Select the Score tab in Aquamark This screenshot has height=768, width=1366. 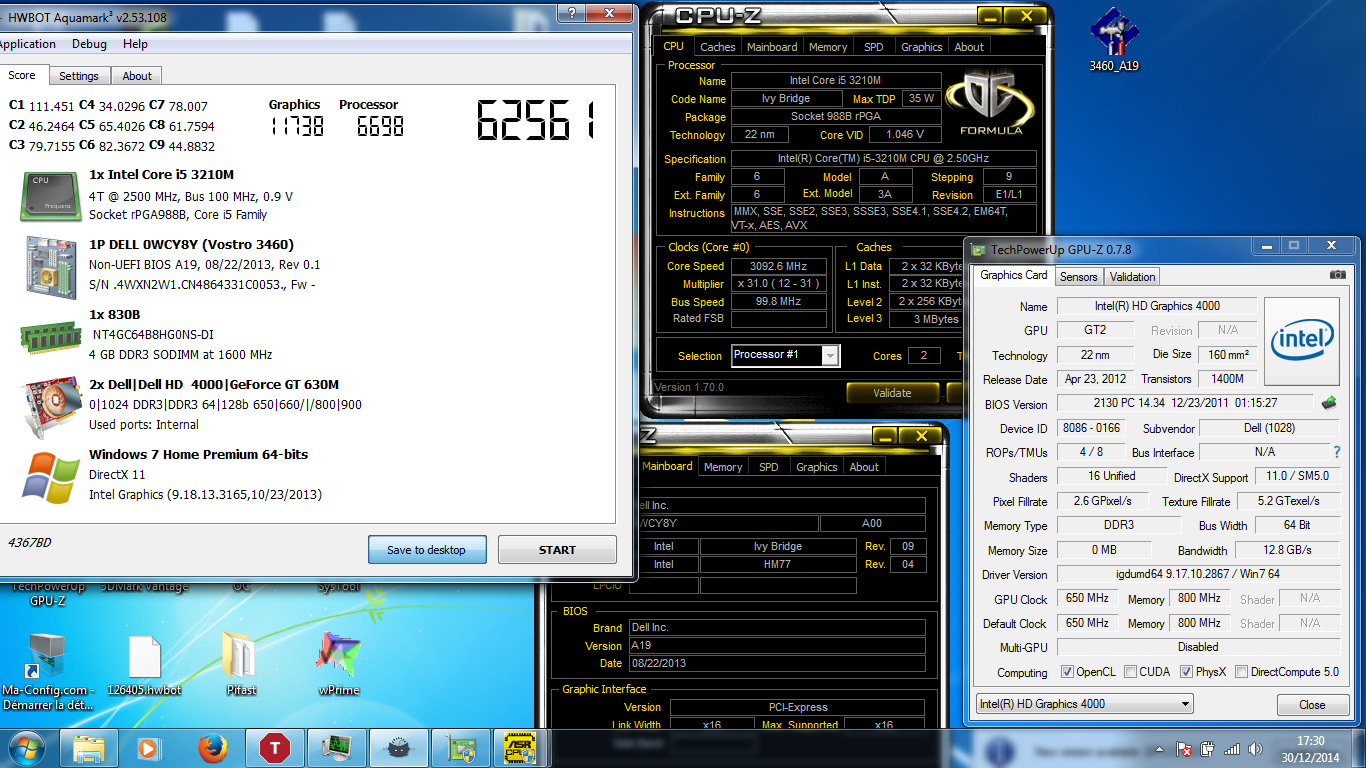tap(22, 75)
